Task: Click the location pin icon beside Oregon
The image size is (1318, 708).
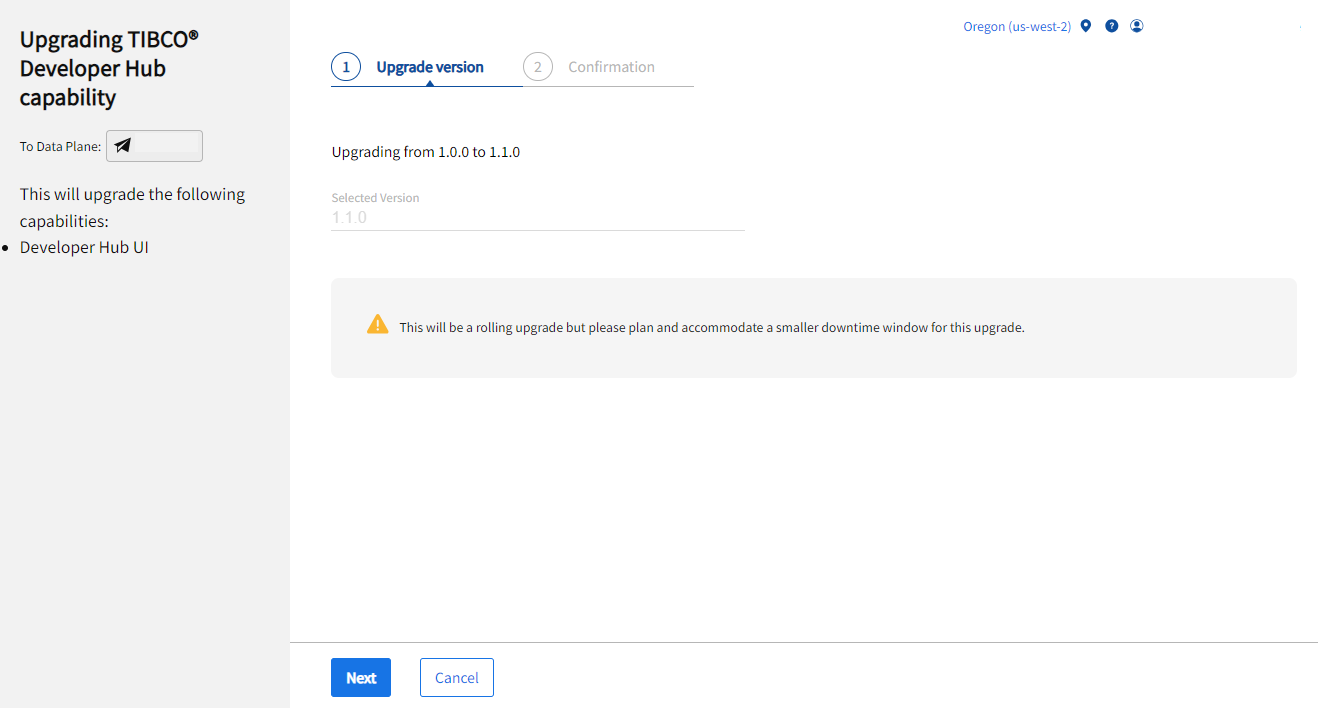Action: pos(1086,26)
